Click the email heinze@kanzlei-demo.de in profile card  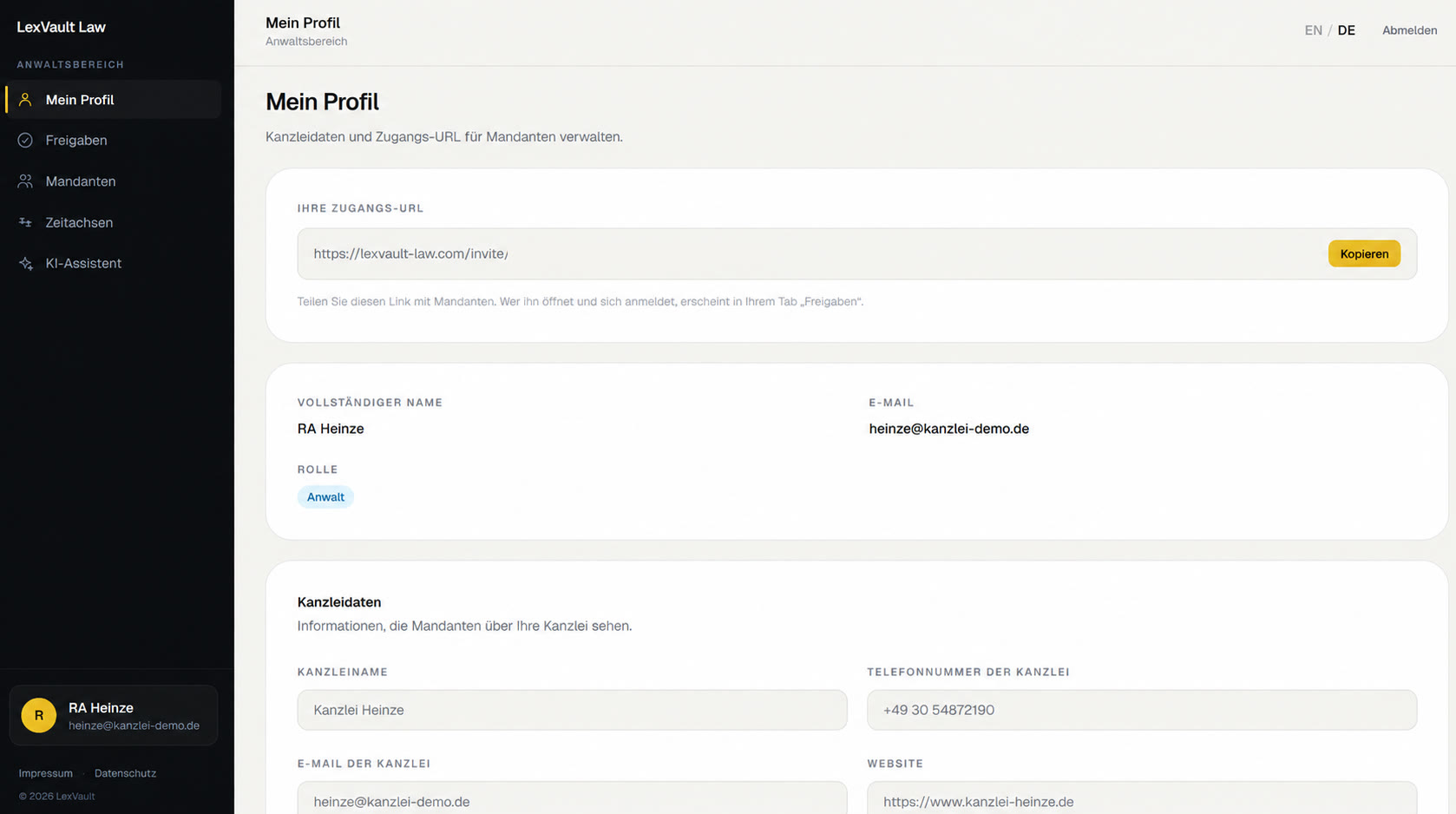948,429
